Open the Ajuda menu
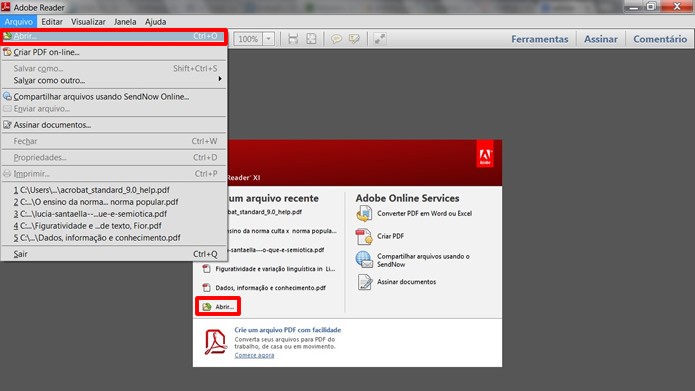The width and height of the screenshot is (695, 391). coord(156,22)
